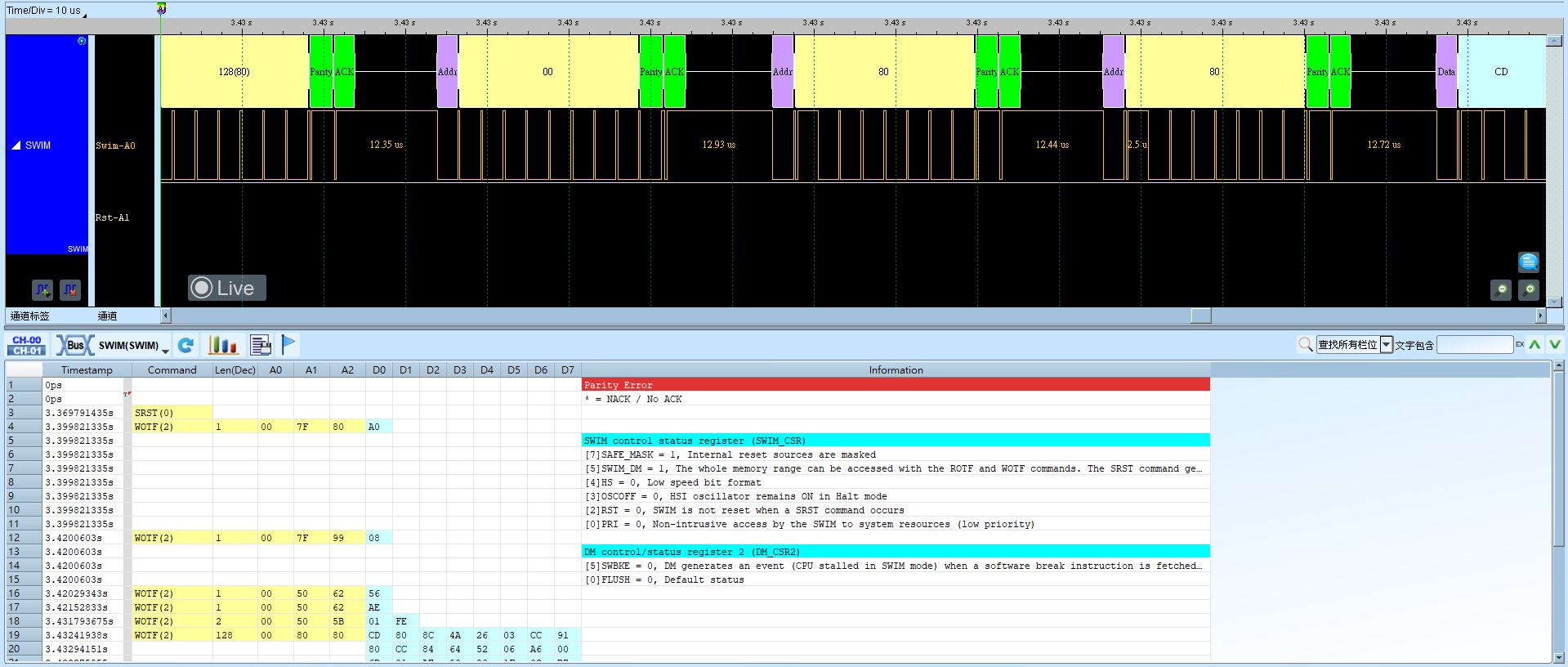Viewport: 1568px width, 667px height.
Task: Click the text contains search input box
Action: click(1475, 345)
